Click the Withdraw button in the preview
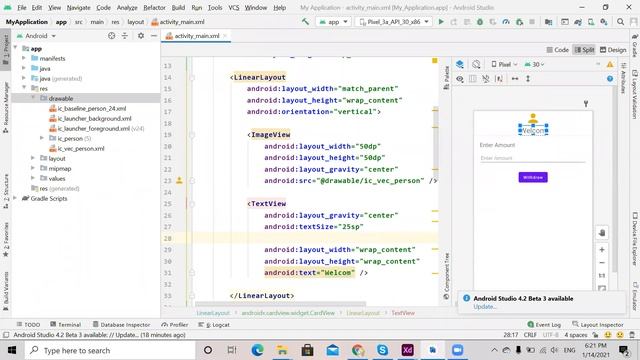The width and height of the screenshot is (640, 360). pyautogui.click(x=533, y=177)
